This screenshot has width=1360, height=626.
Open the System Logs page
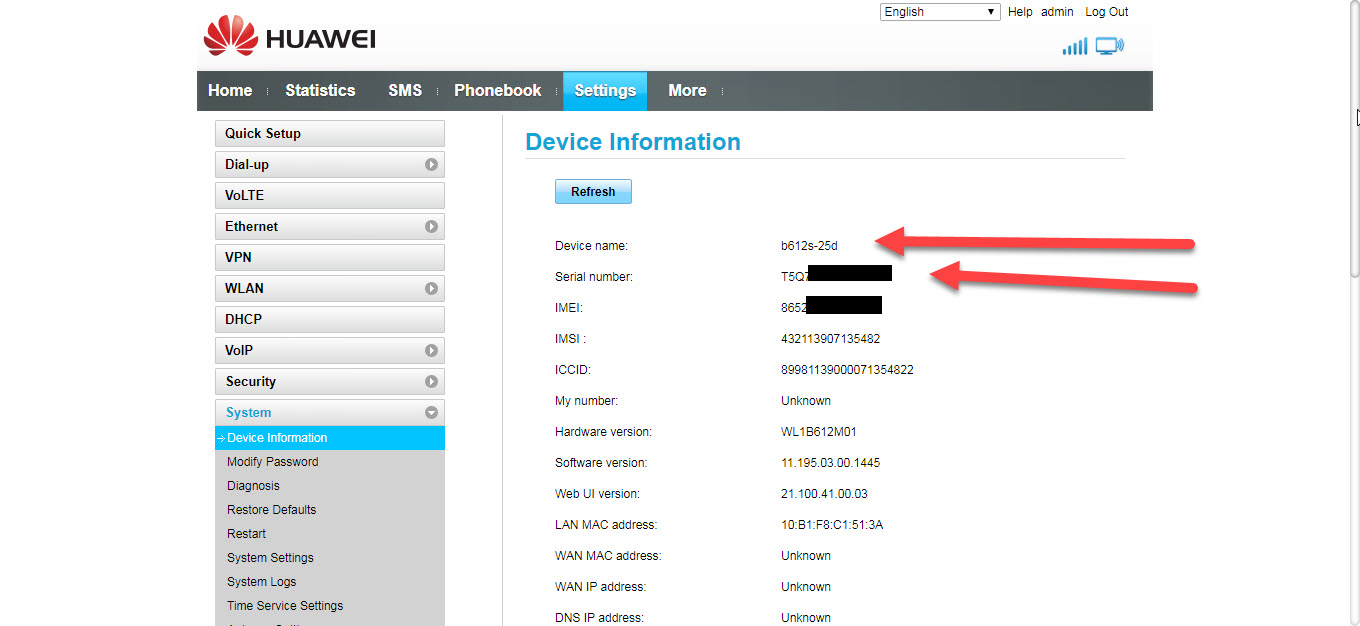point(261,582)
